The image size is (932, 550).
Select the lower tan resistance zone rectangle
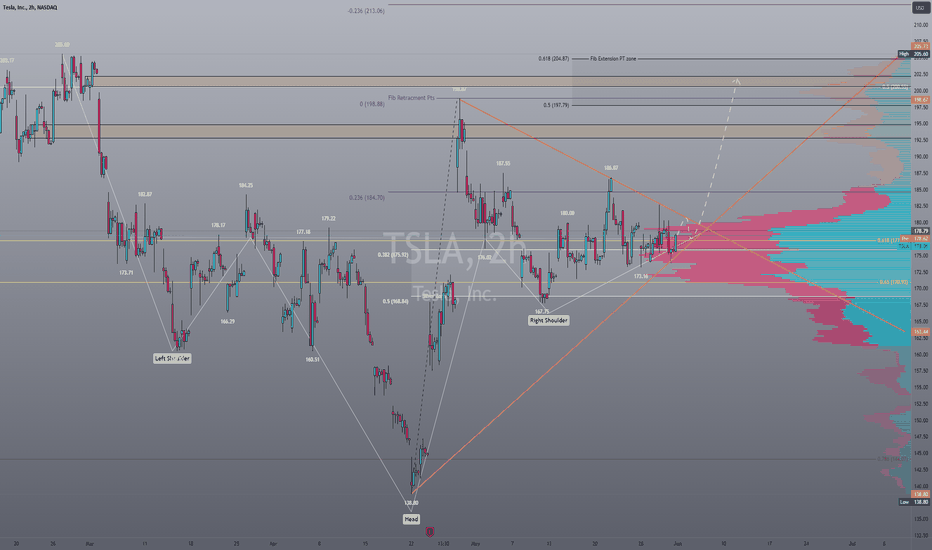tap(481, 131)
